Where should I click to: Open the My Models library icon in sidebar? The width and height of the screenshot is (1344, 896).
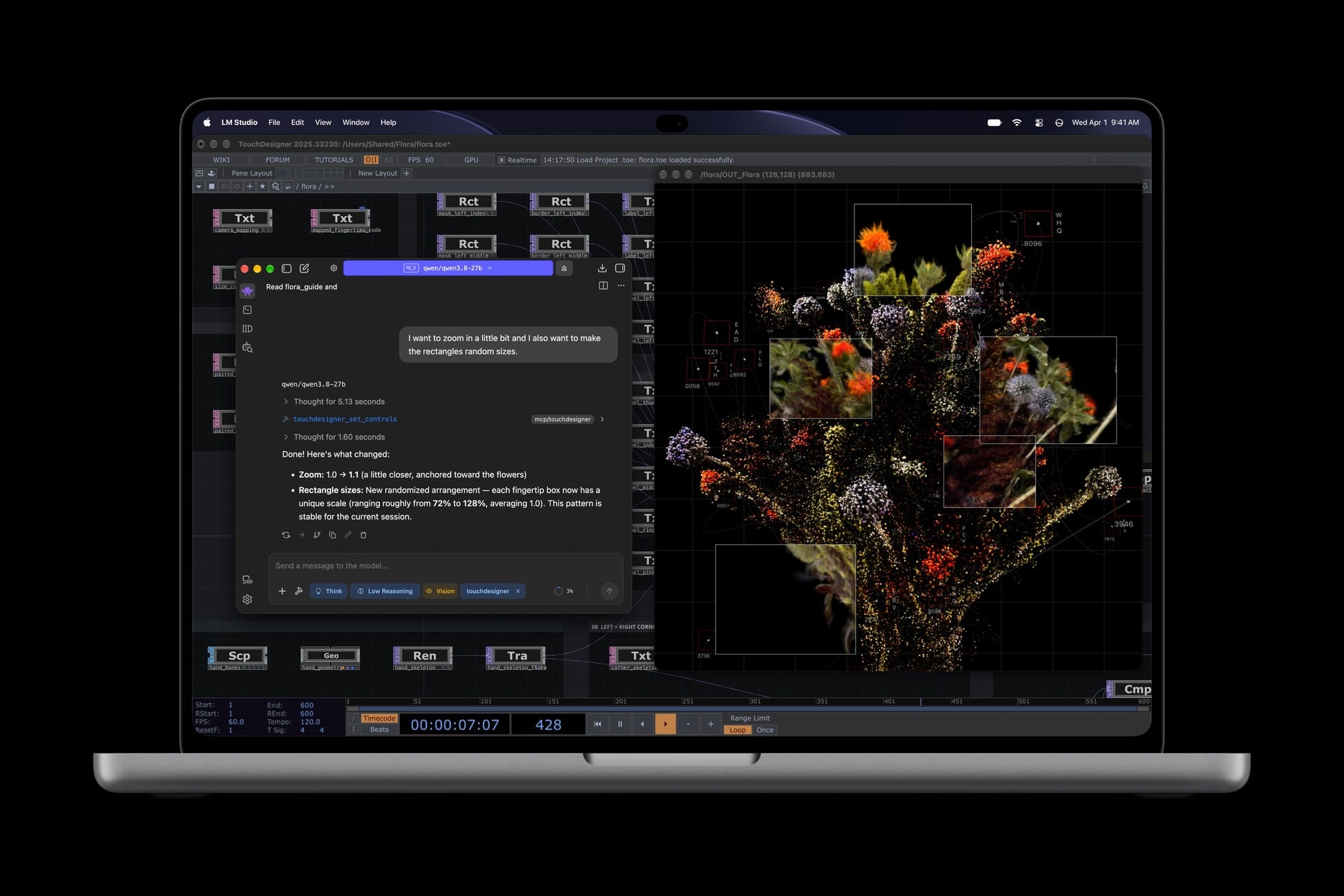[248, 329]
